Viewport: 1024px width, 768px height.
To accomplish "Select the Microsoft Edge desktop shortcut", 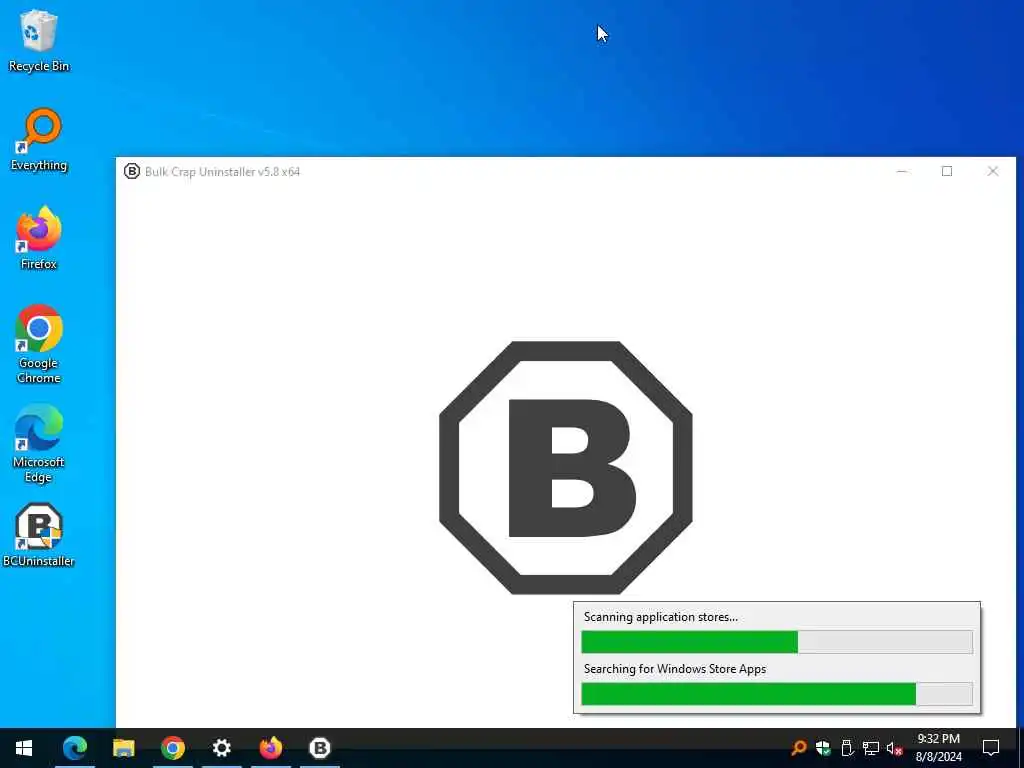I will (x=39, y=443).
